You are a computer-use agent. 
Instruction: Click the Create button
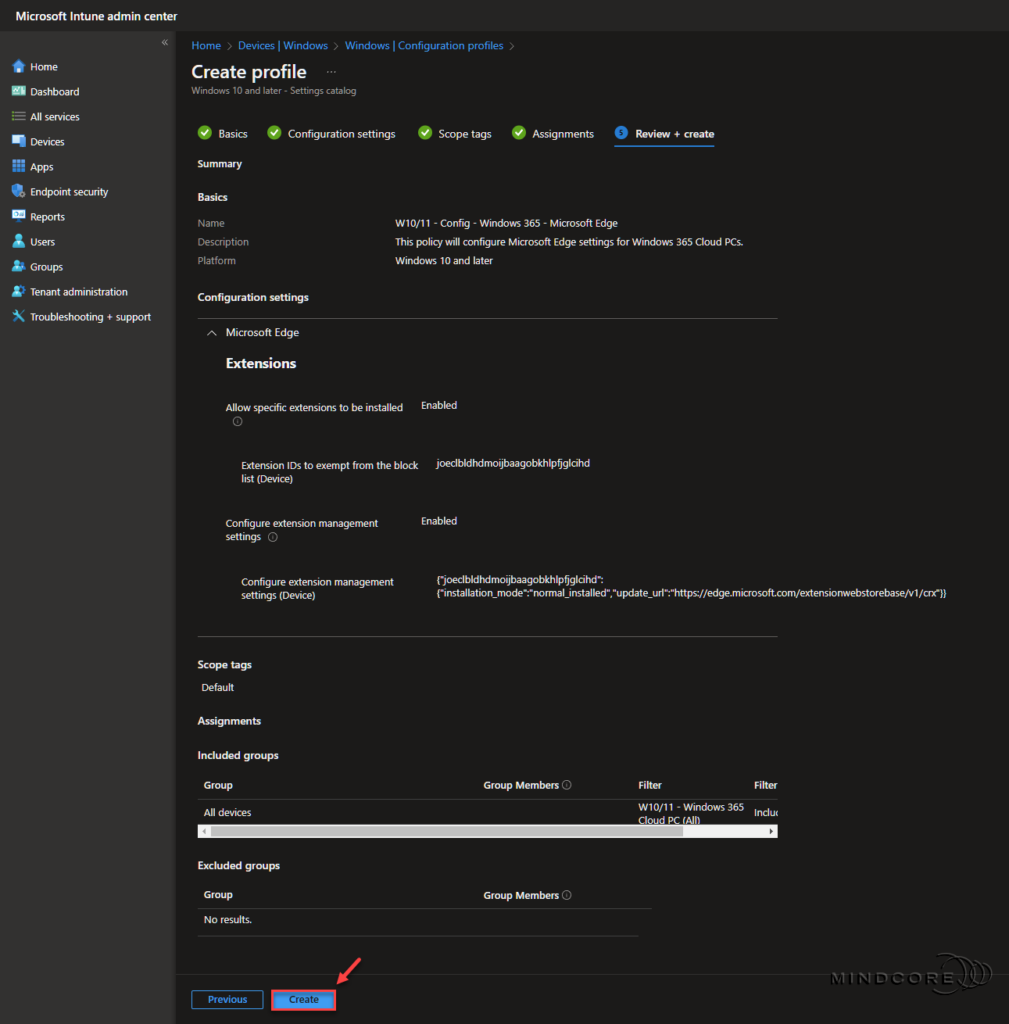303,999
